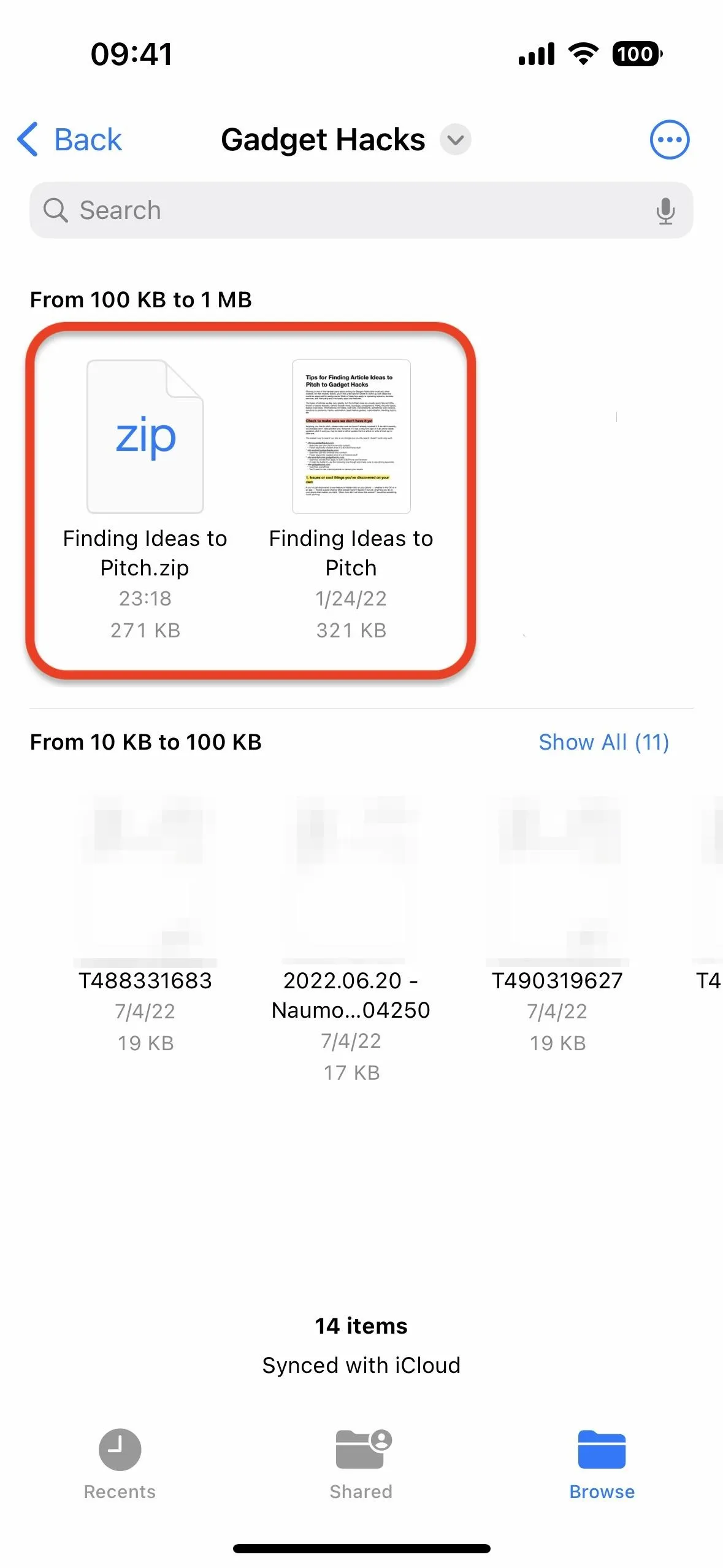The image size is (723, 1568).
Task: Tap Show All (11) link
Action: coord(603,742)
